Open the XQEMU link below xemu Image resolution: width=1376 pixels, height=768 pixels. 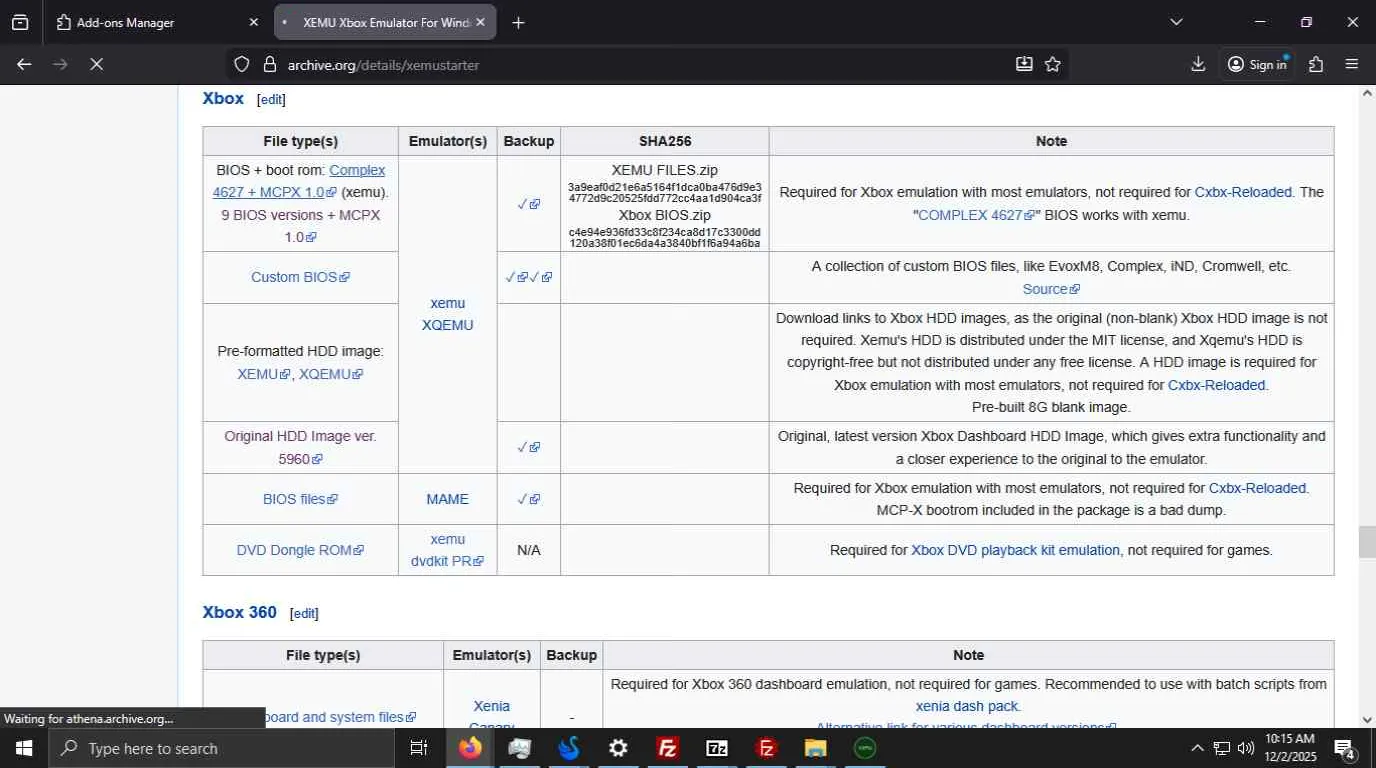447,325
